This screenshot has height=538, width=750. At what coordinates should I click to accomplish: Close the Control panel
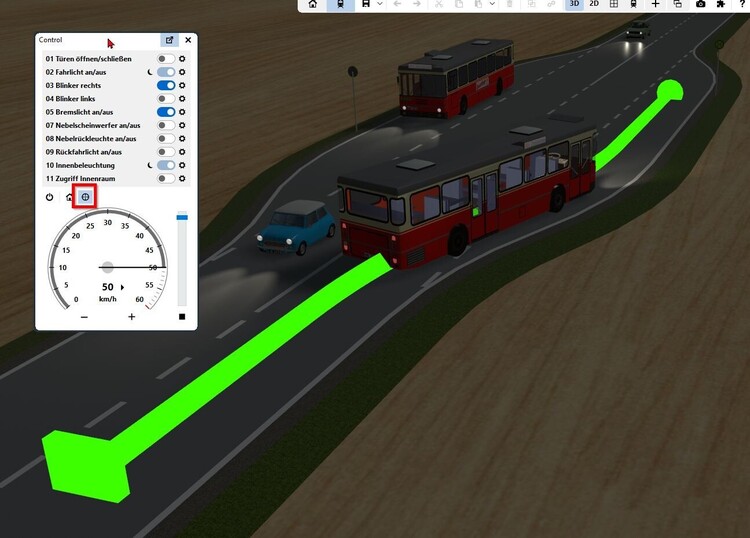point(188,40)
